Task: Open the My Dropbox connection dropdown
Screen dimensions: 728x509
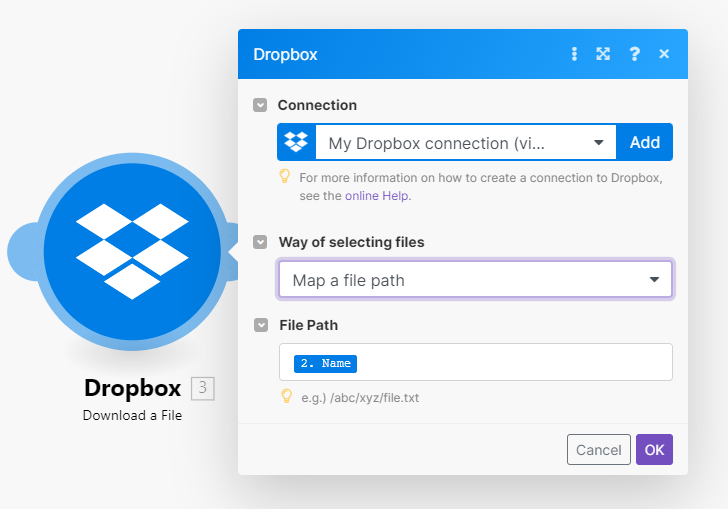Action: point(466,143)
